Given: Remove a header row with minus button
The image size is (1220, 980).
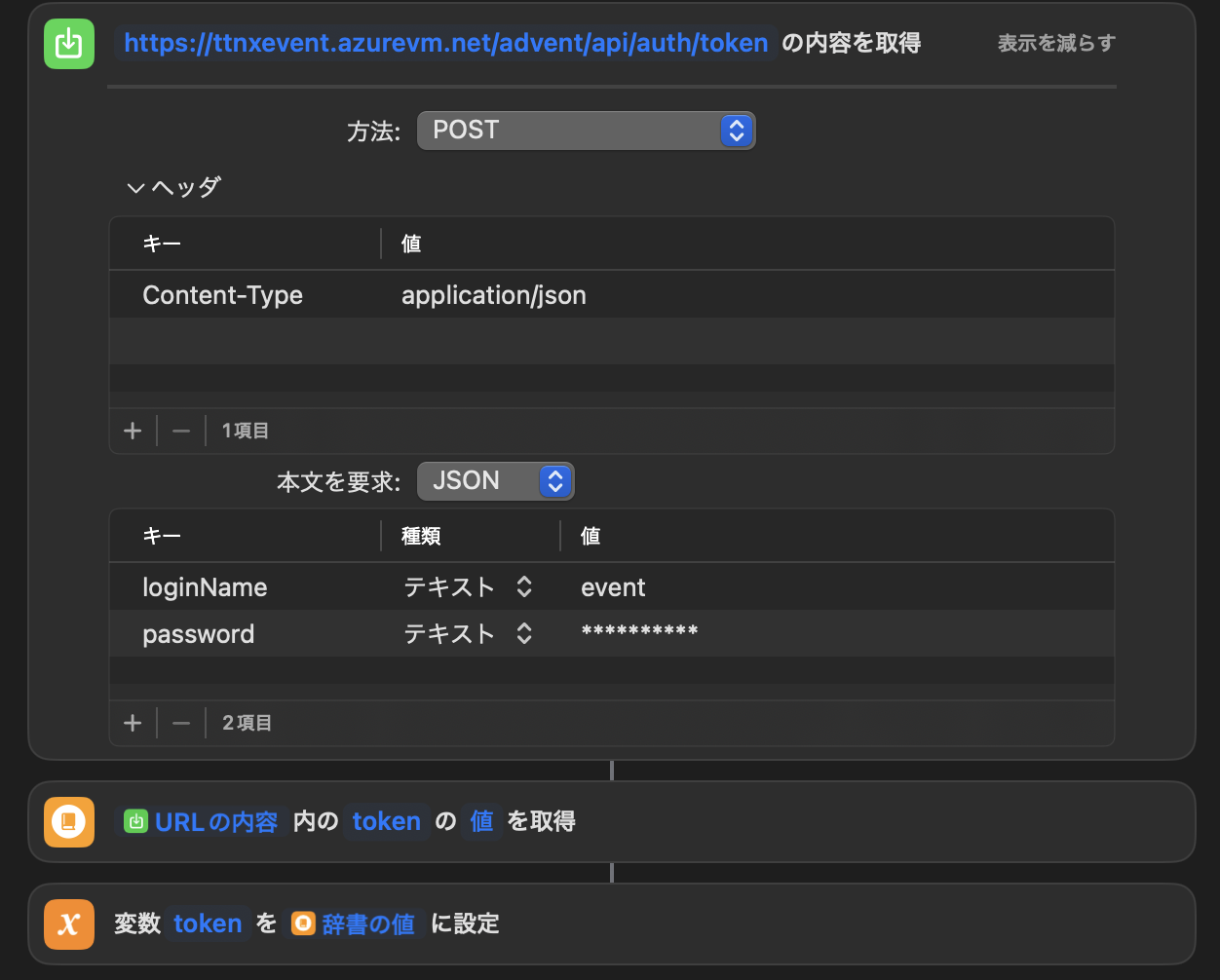Looking at the screenshot, I should 180,430.
